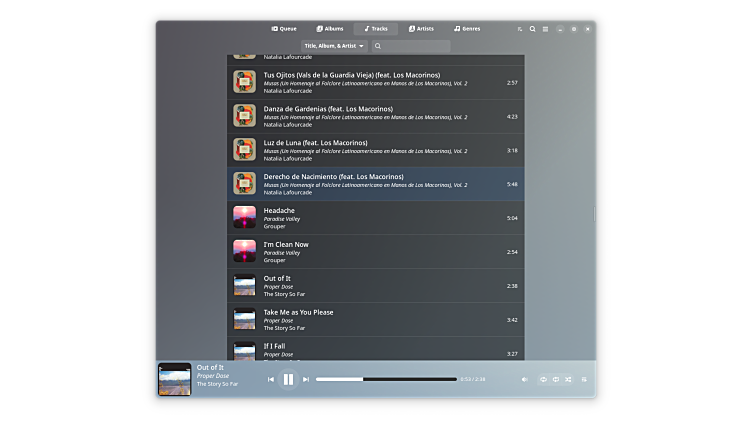The image size is (752, 423).
Task: Click the Tus Ojitos track album art
Action: coord(245,82)
